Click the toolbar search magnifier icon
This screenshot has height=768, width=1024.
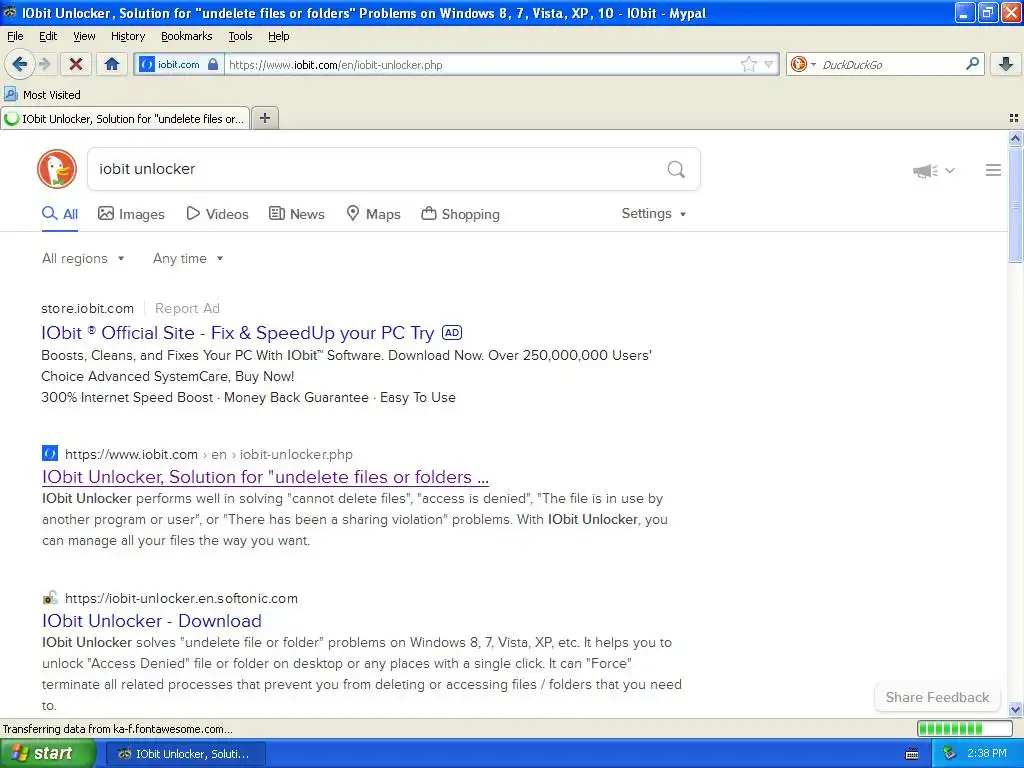coord(972,64)
